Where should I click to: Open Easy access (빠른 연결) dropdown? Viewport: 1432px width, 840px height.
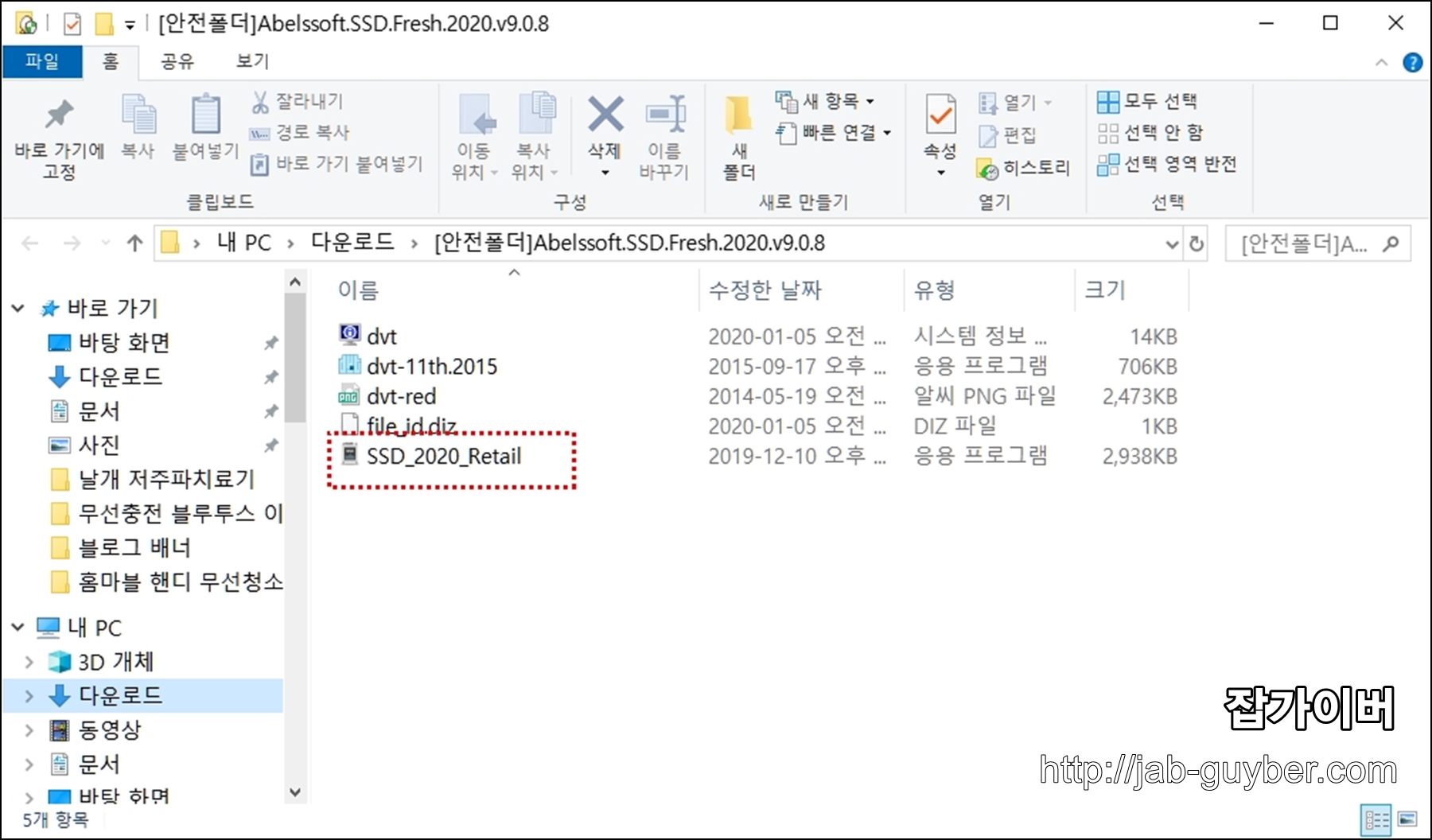coord(834,132)
